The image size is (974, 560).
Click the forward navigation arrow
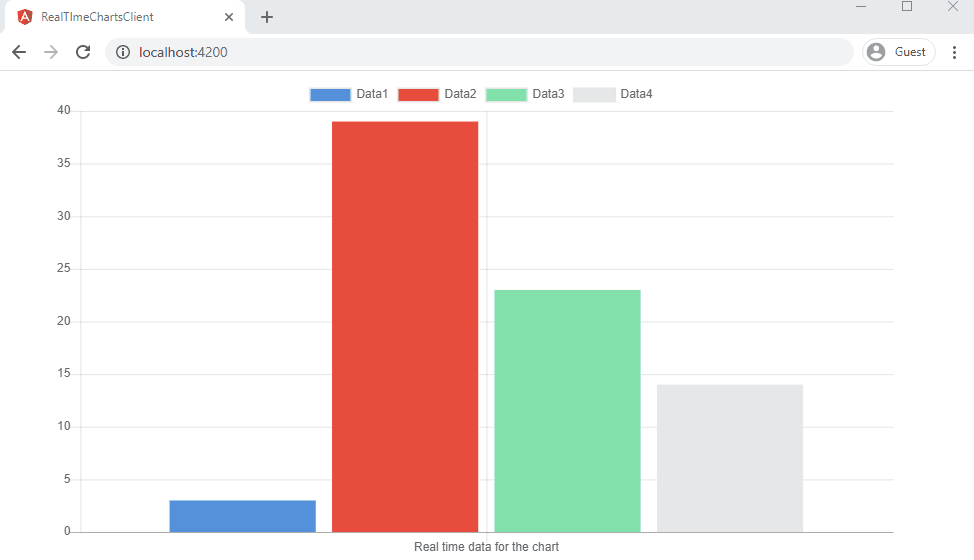[51, 52]
